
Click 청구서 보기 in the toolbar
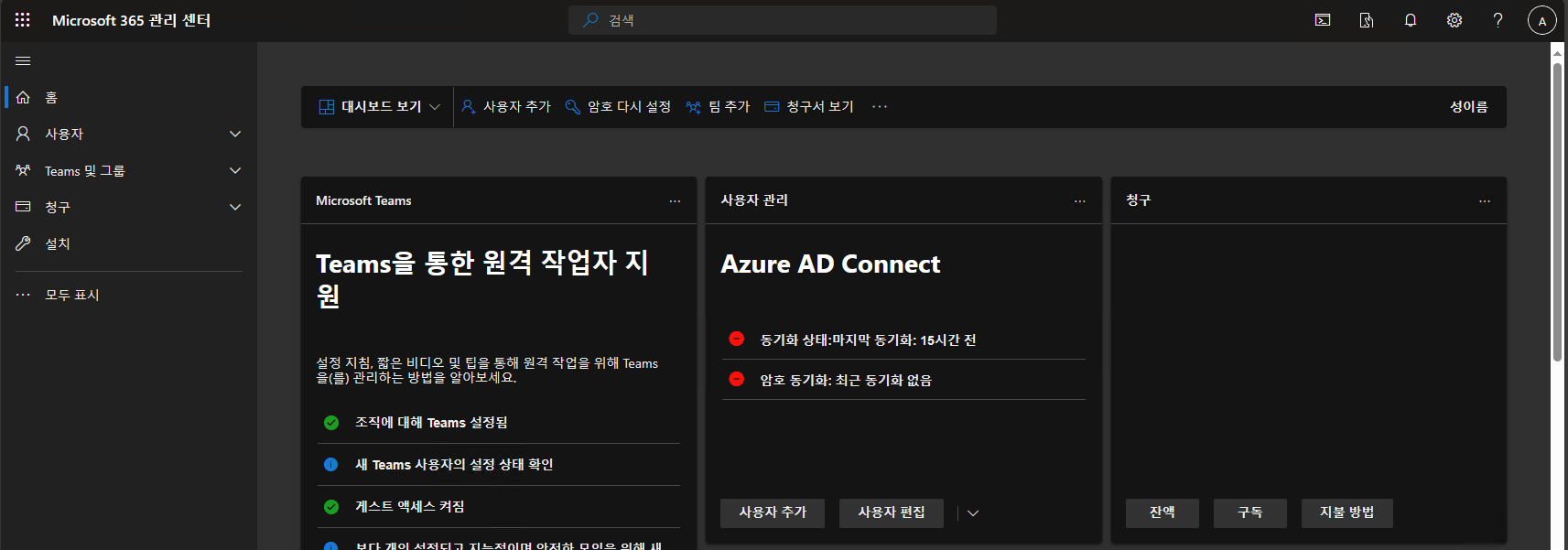(x=808, y=107)
